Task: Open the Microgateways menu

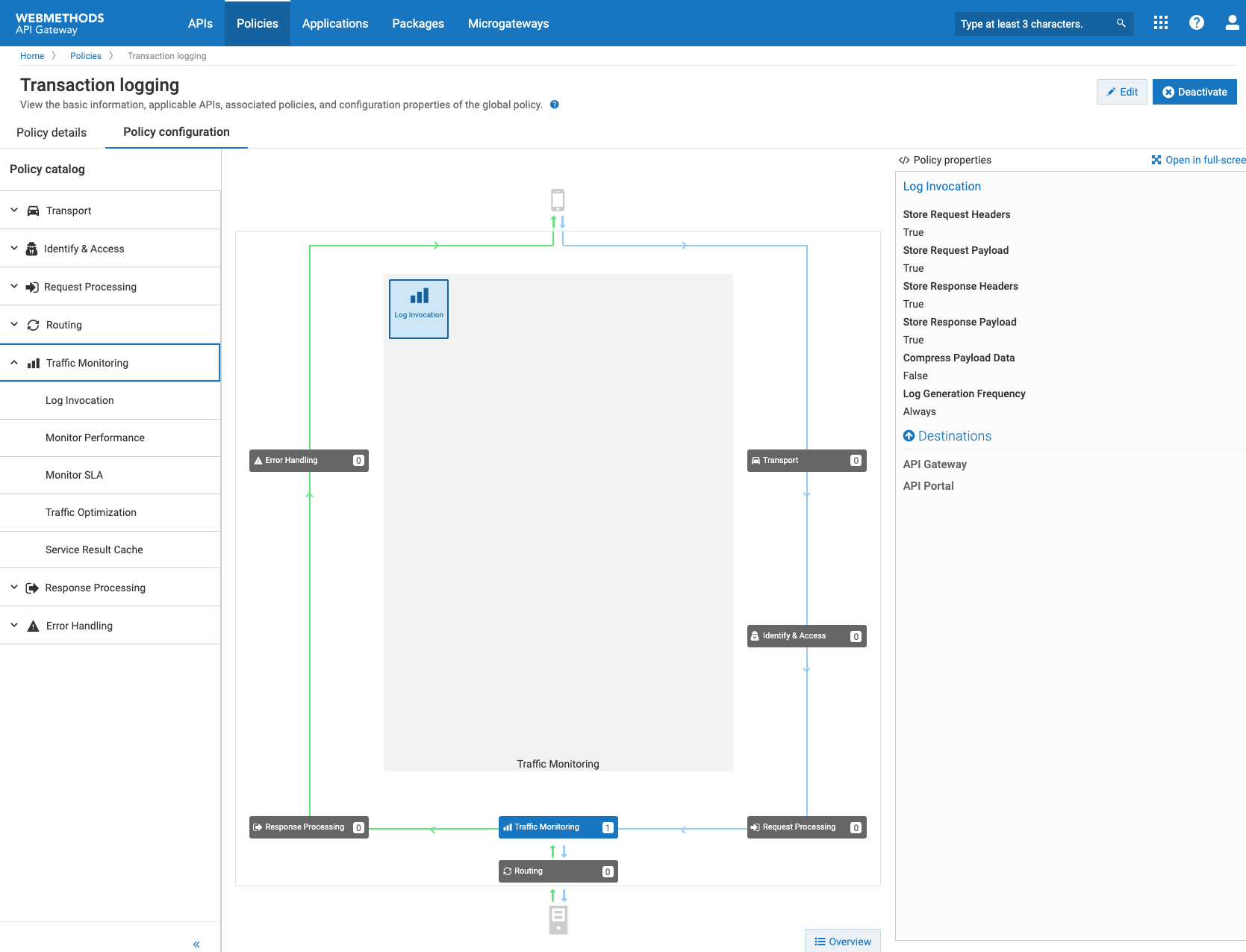Action: [508, 23]
